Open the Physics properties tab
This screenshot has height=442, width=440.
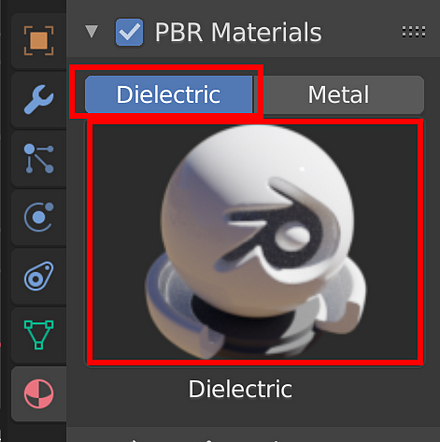(39, 217)
